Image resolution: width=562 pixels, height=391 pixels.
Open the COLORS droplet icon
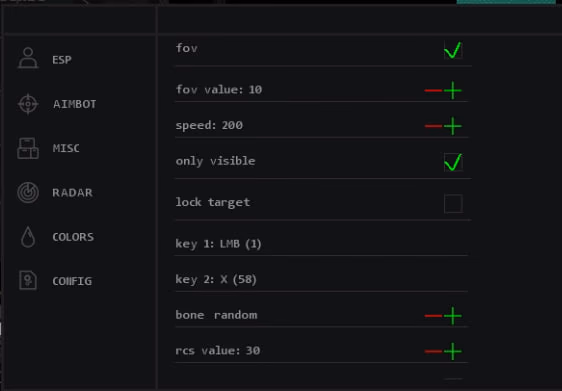pos(28,237)
